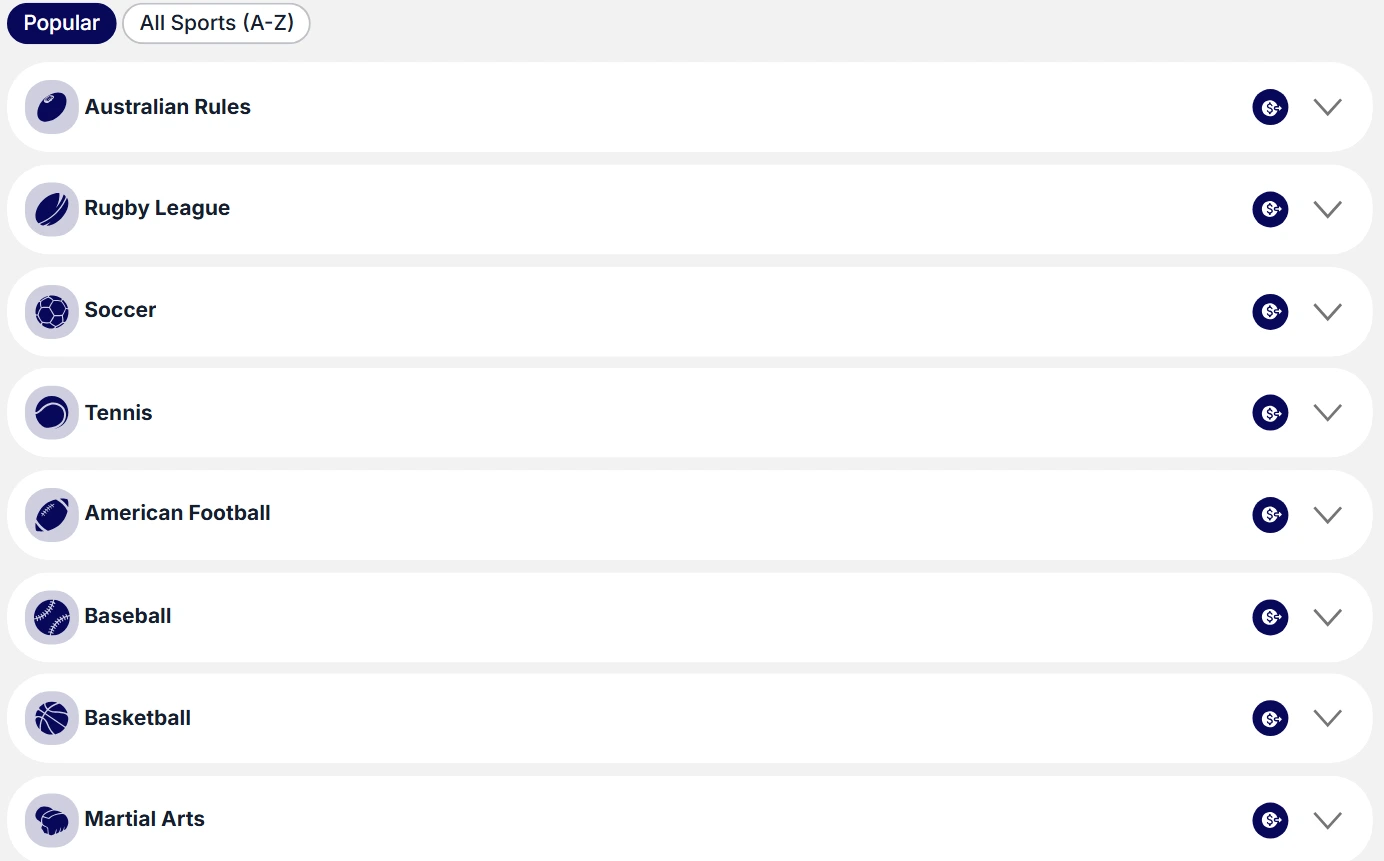The image size is (1384, 861).
Task: Switch to All Sports (A-Z) tab
Action: coord(216,23)
